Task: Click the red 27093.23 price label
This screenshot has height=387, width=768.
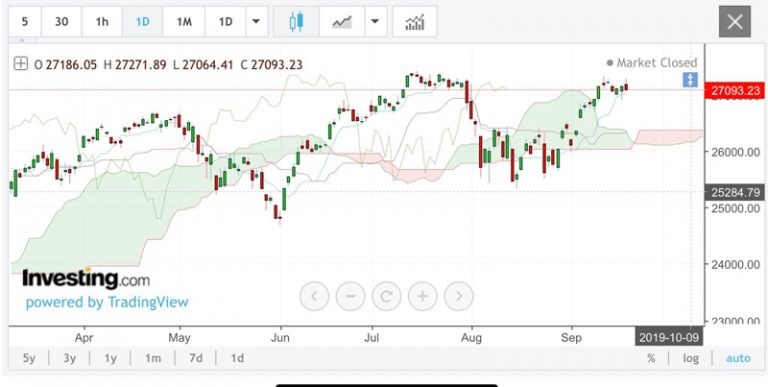Action: 734,91
